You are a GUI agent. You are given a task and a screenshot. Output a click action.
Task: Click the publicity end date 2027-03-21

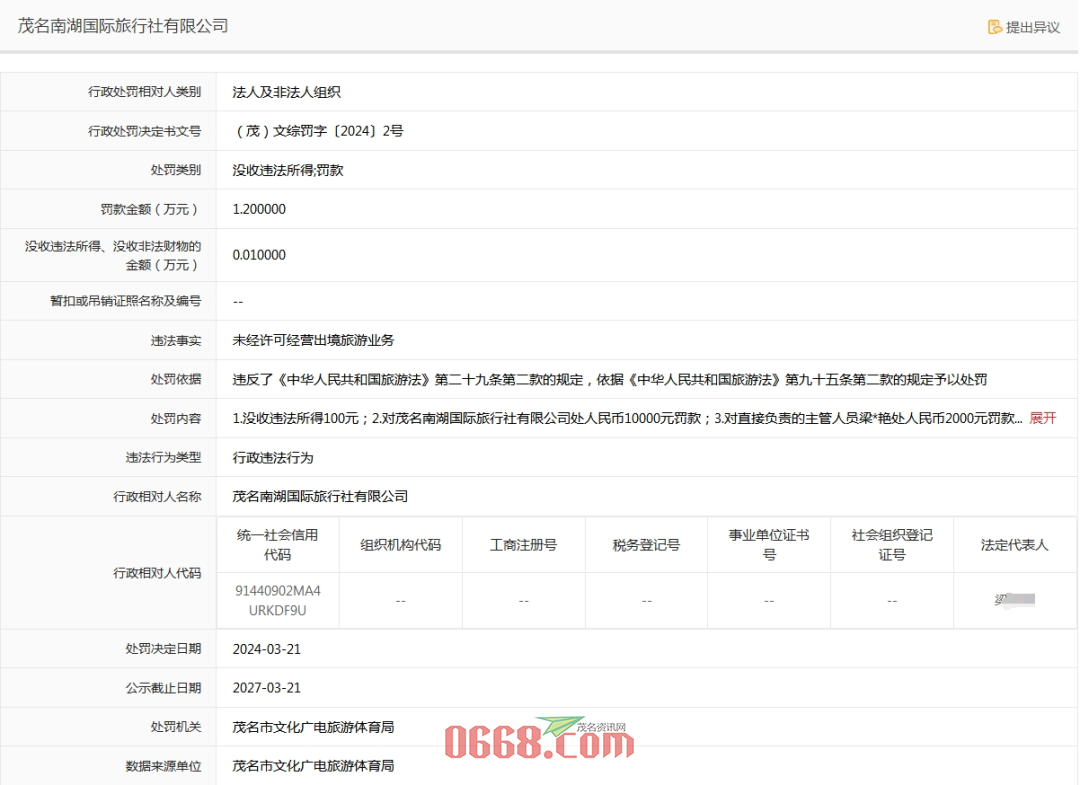tap(266, 688)
